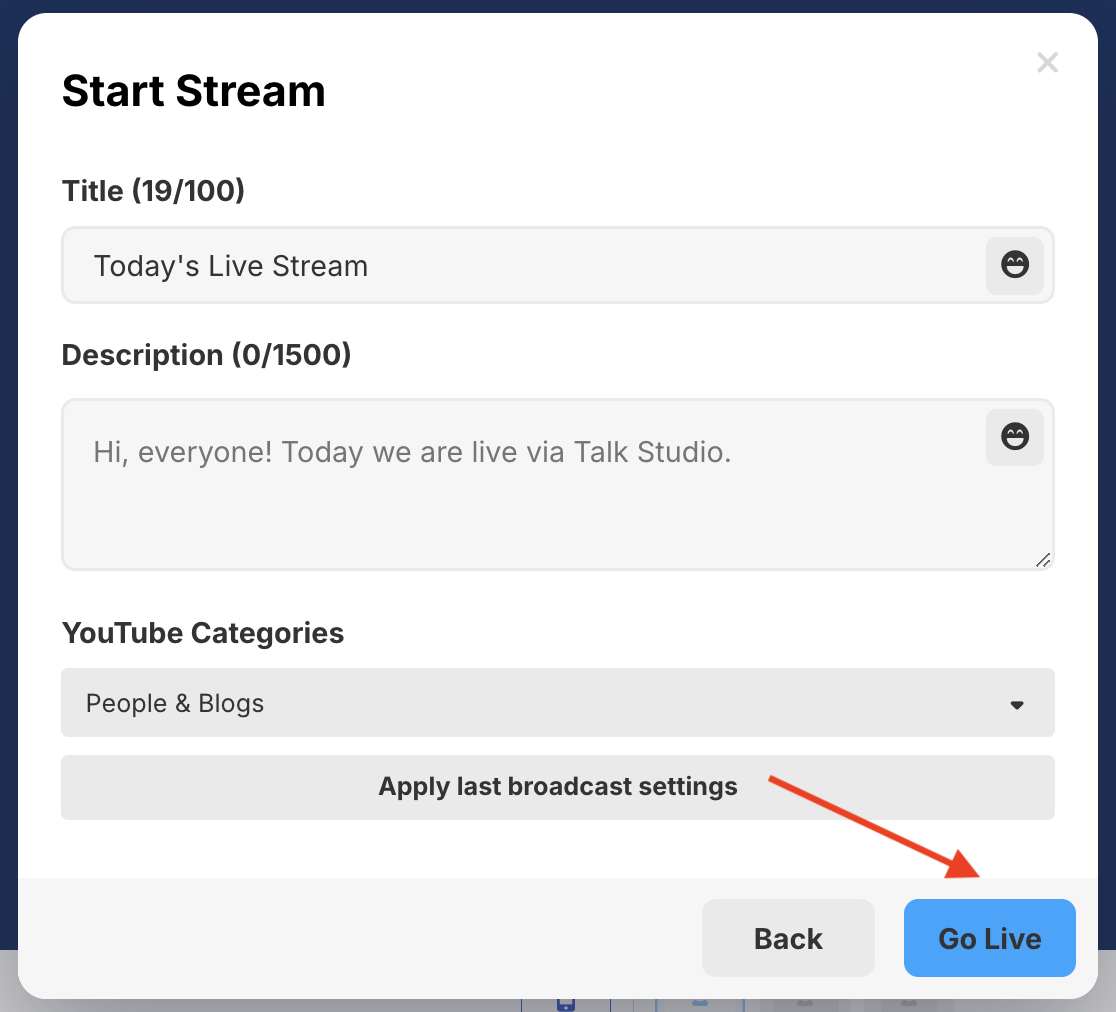Click the X to dismiss Start Stream
1116x1012 pixels.
click(x=1047, y=62)
